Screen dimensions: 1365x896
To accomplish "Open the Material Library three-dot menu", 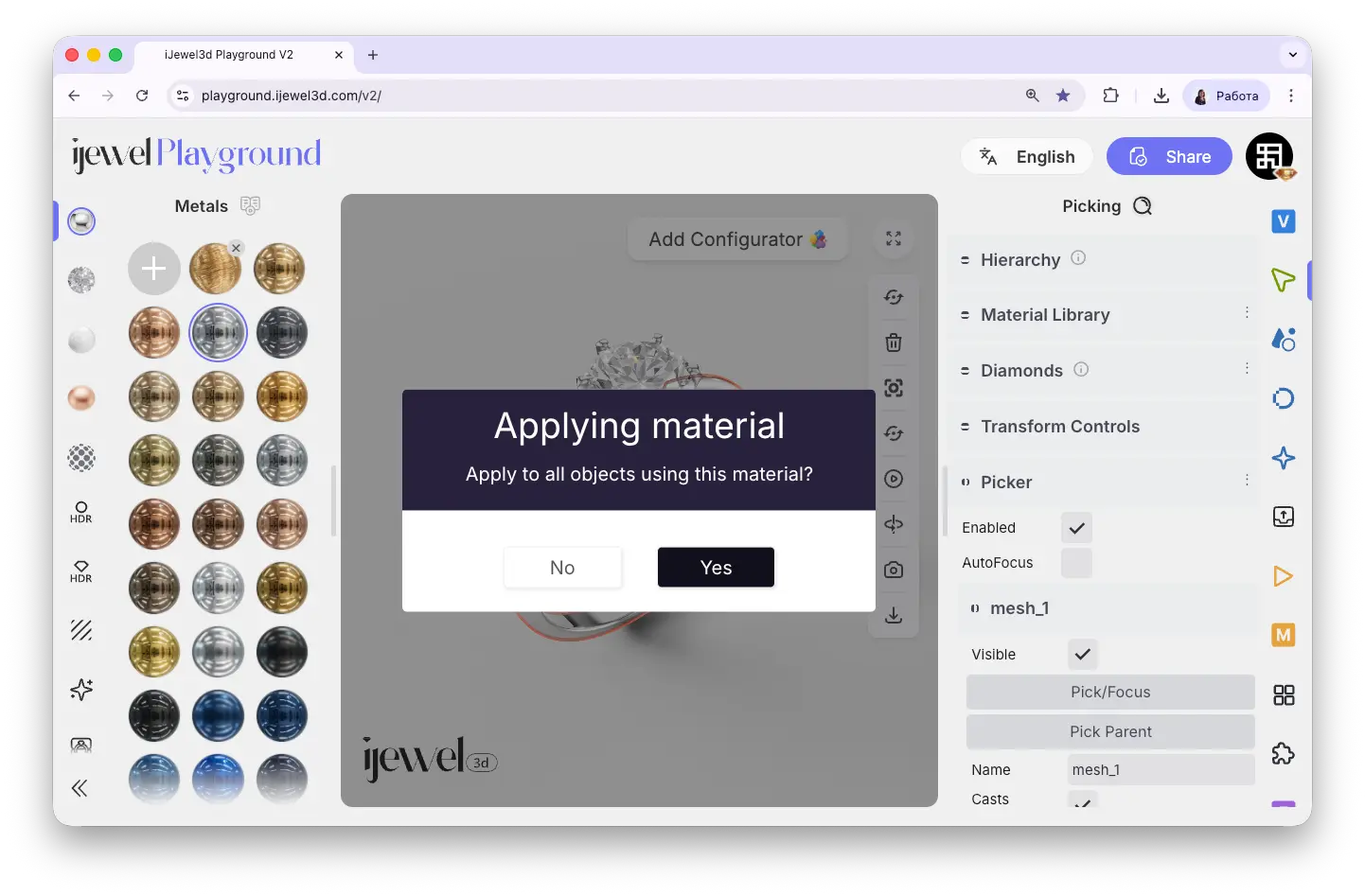I will tap(1247, 312).
